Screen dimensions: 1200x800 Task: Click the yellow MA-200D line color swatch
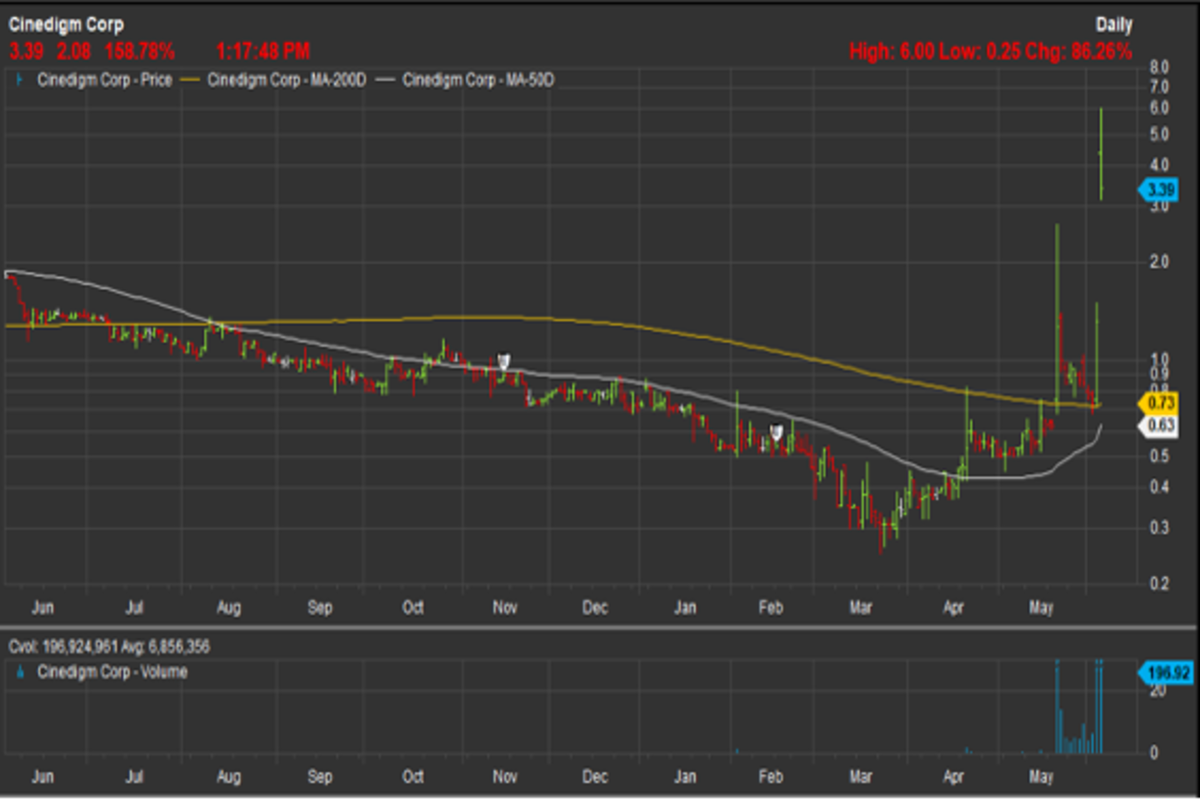coord(192,80)
